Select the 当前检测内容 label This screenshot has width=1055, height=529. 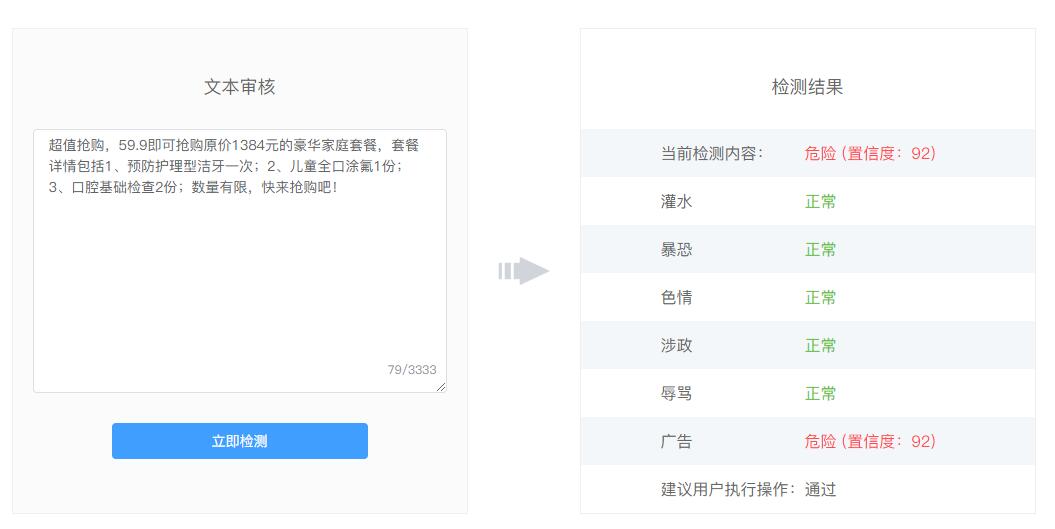pos(711,154)
